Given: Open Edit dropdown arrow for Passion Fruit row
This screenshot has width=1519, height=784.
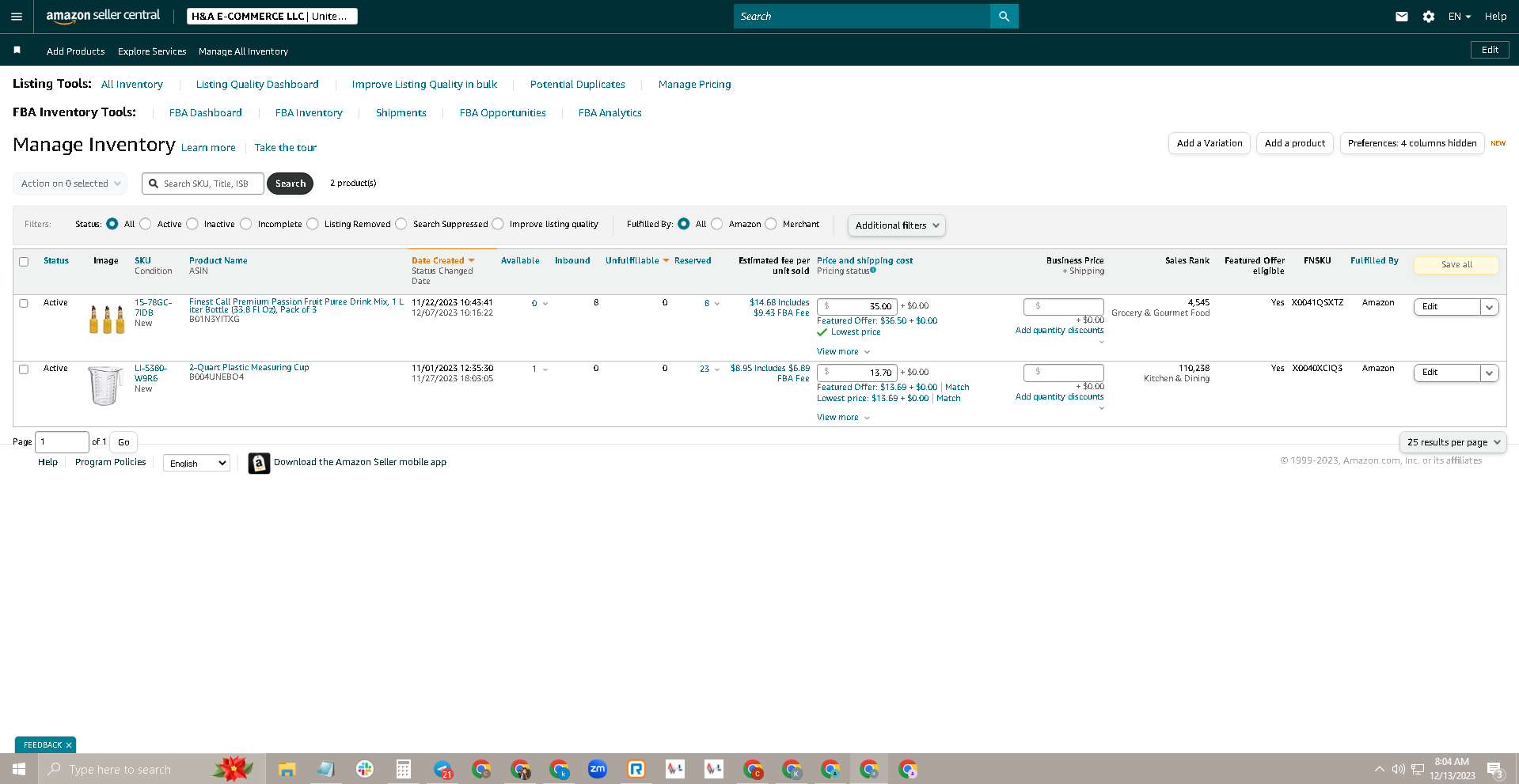Looking at the screenshot, I should coord(1489,307).
